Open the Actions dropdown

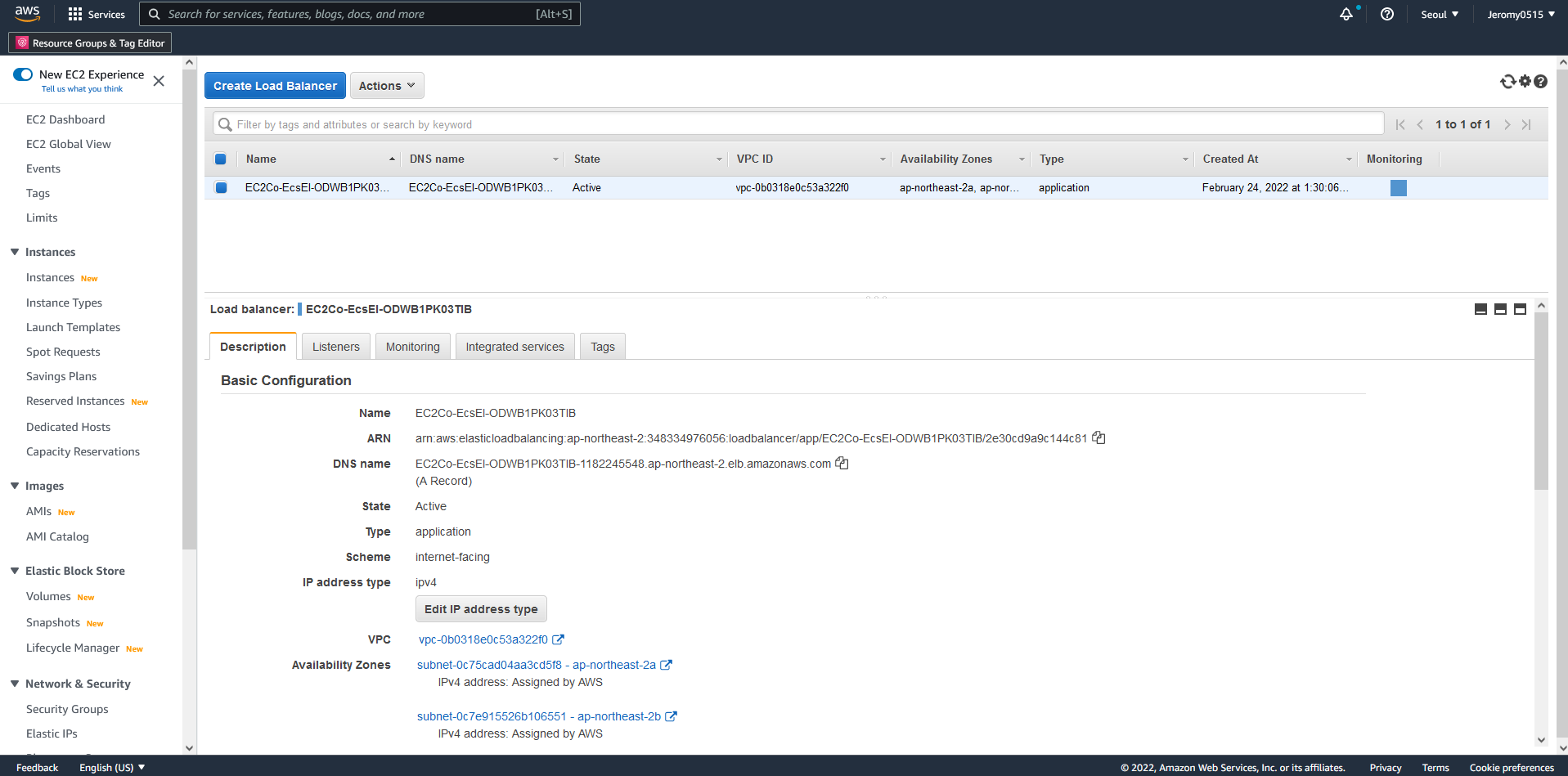coord(387,85)
